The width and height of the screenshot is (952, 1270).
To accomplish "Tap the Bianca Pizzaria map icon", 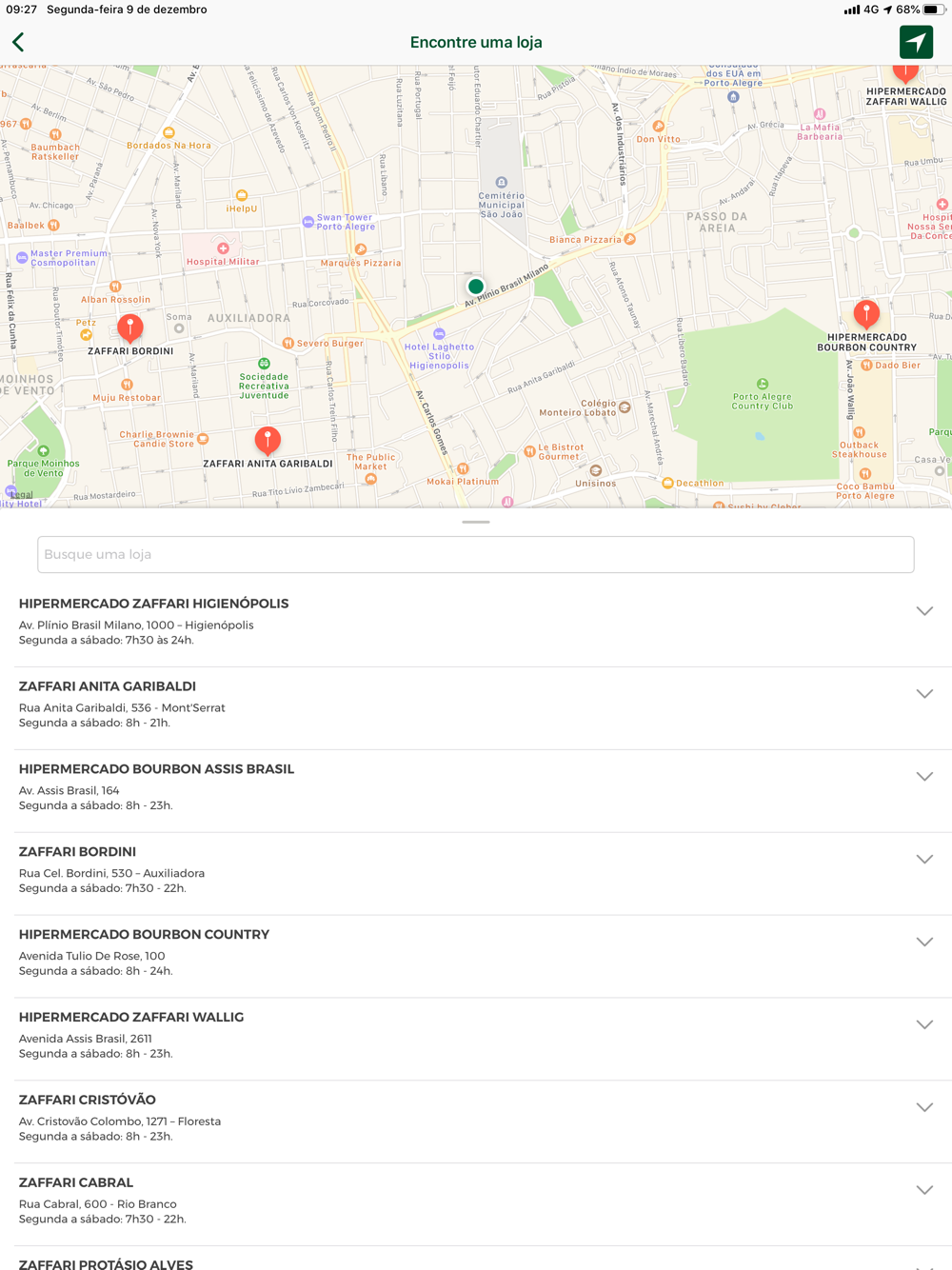I will pyautogui.click(x=630, y=239).
